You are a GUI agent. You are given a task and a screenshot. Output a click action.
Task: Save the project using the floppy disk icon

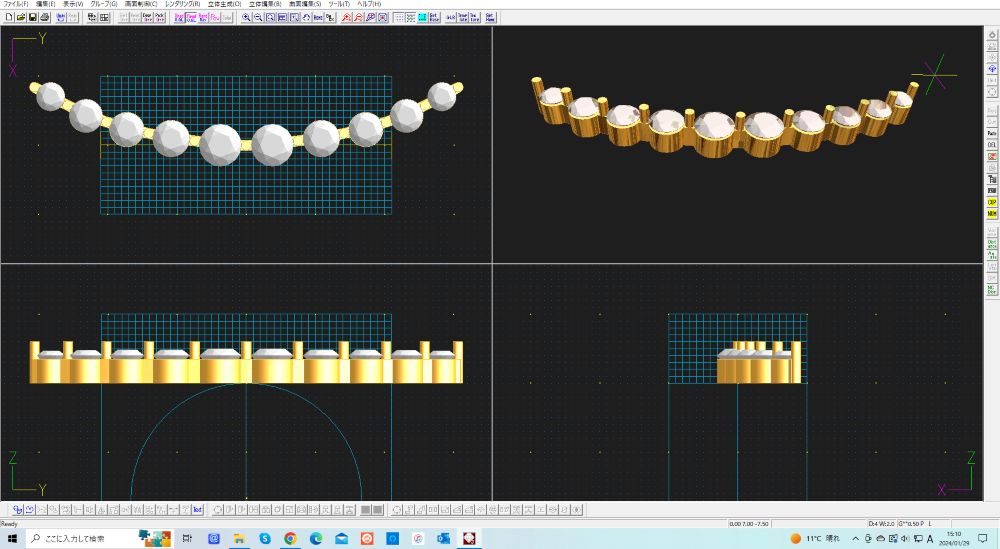pyautogui.click(x=33, y=18)
